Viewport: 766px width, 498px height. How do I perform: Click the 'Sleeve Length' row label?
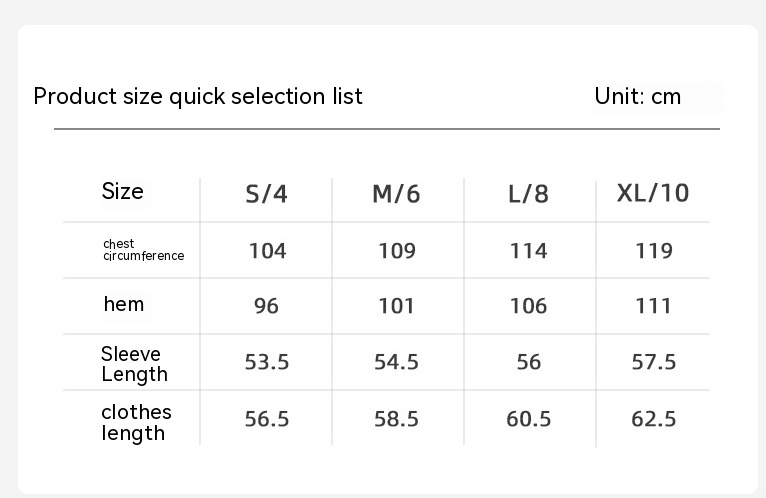pyautogui.click(x=134, y=364)
